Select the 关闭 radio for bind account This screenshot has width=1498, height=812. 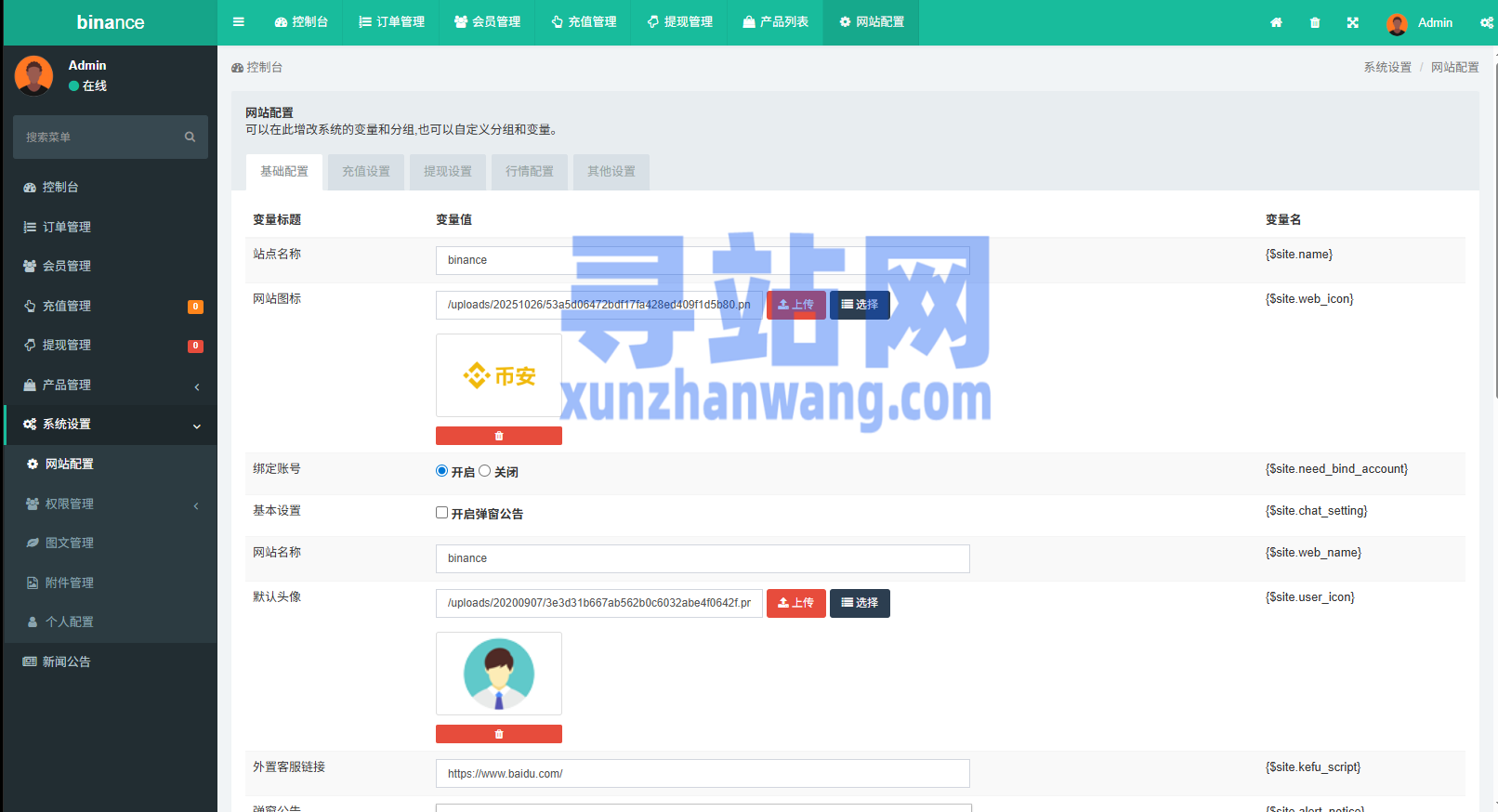(x=485, y=471)
